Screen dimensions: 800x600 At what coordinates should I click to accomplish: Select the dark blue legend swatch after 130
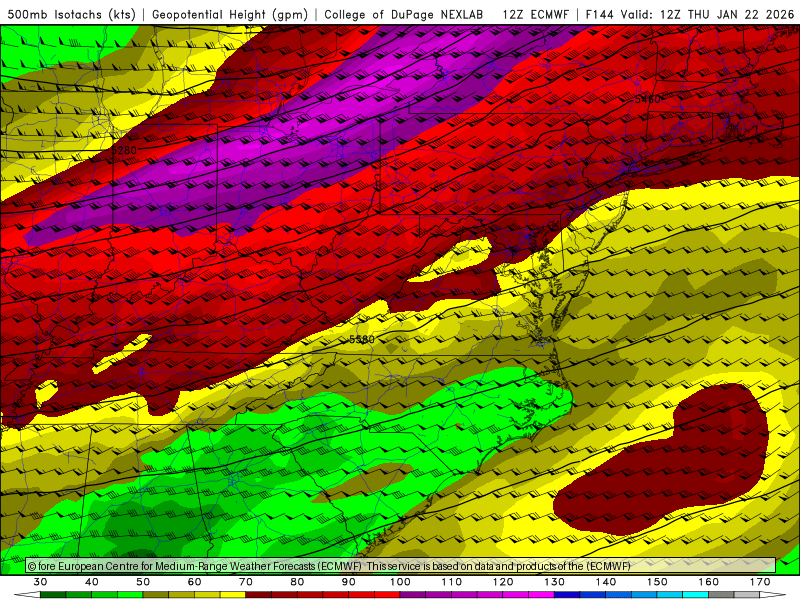[567, 595]
